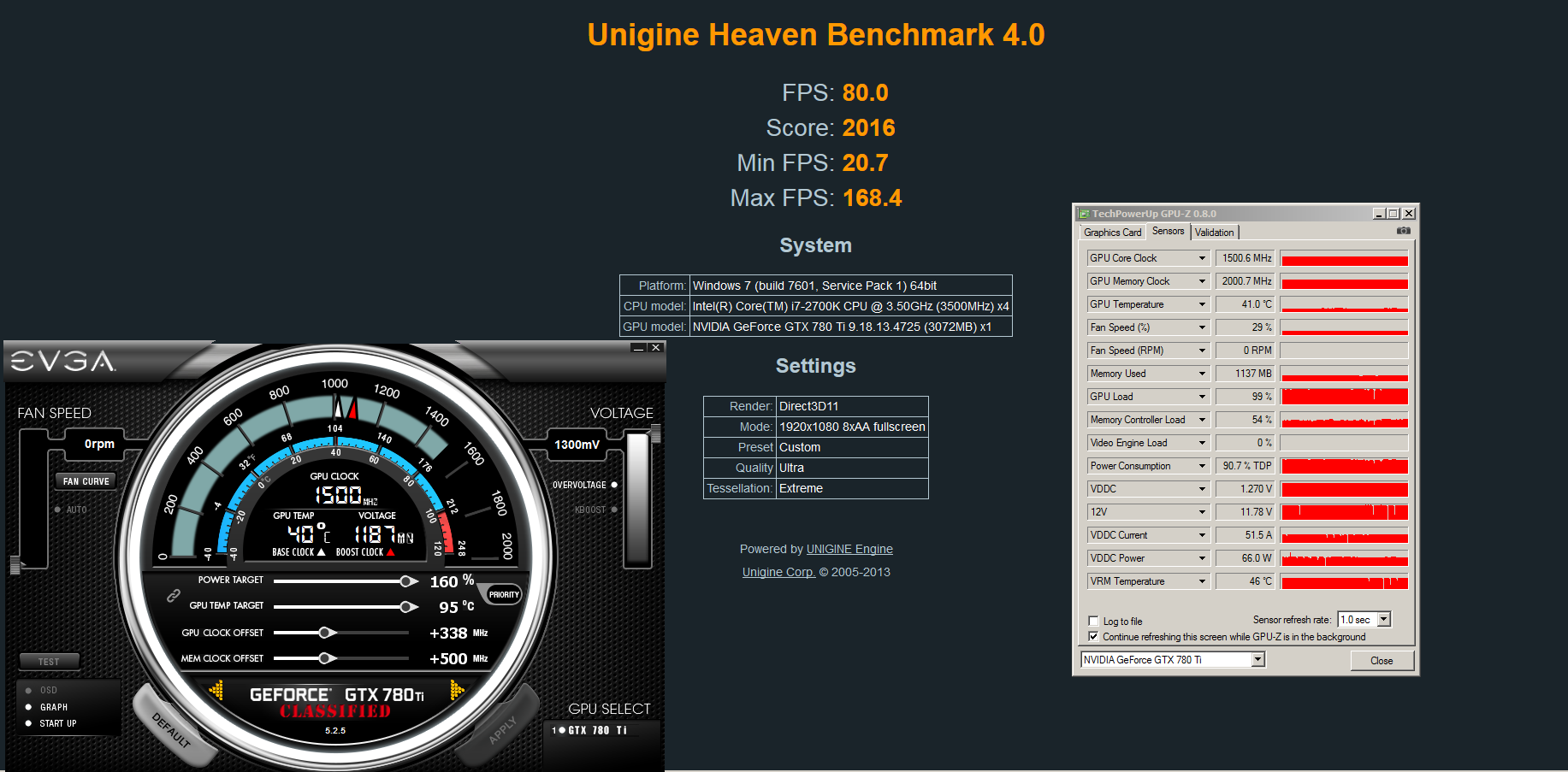
Task: Select GTX 780 Ti under GPU SELECT
Action: coord(590,730)
